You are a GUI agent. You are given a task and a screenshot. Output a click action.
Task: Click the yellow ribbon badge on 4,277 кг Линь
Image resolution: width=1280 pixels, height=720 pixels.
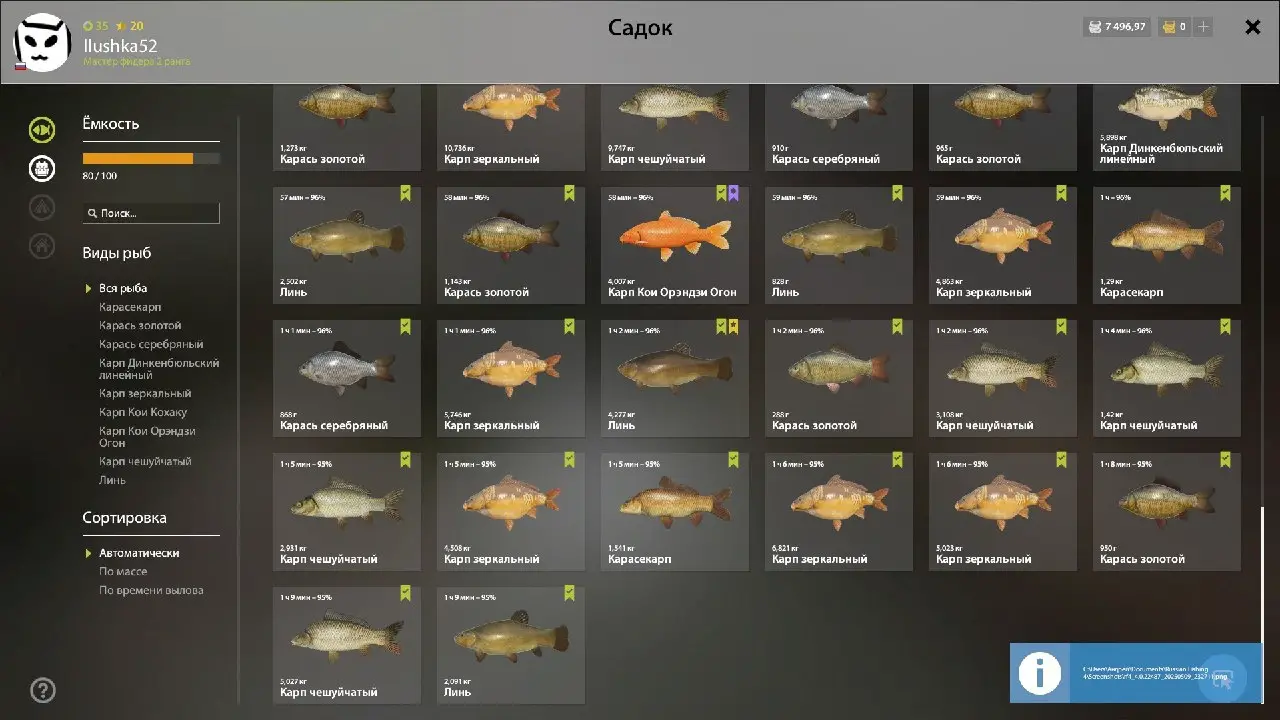733,326
